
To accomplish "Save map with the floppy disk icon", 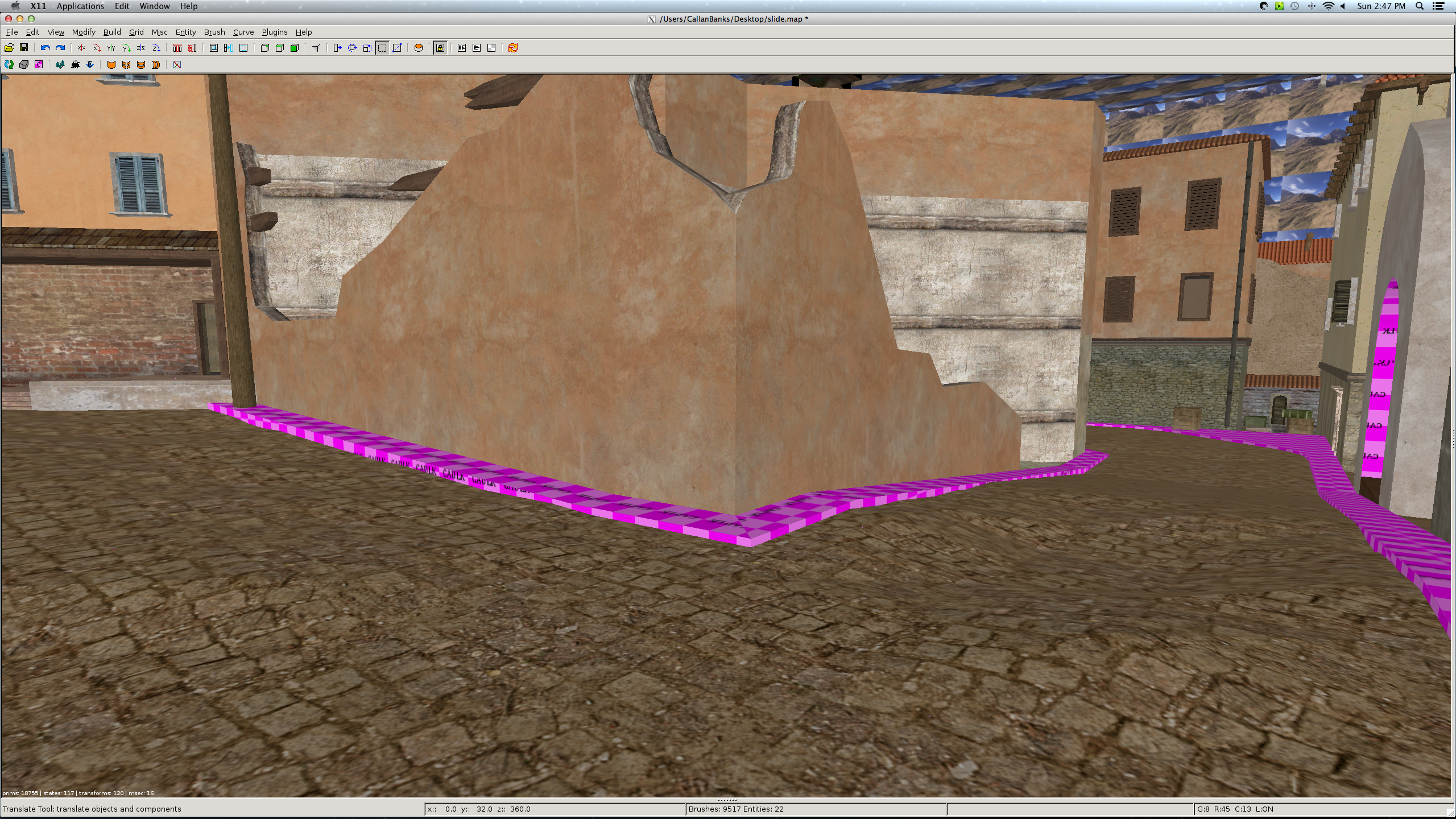I will pos(24,48).
